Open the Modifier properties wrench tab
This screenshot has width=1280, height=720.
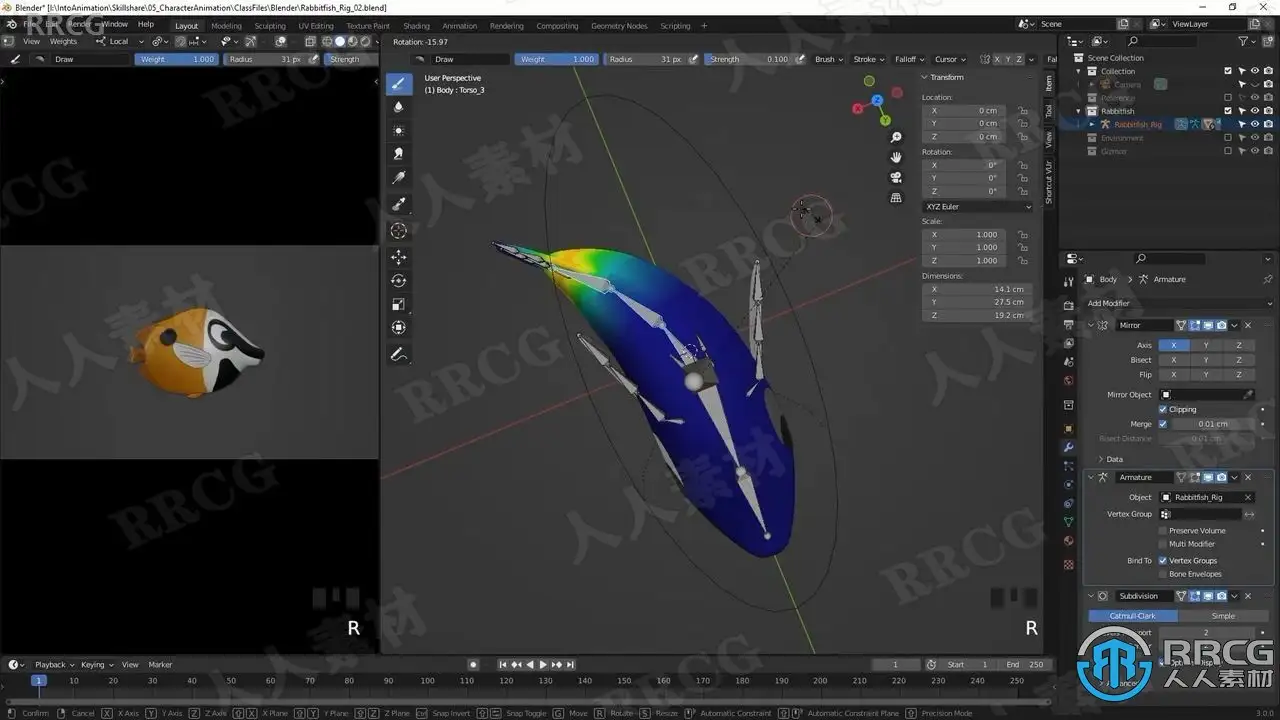point(1069,447)
